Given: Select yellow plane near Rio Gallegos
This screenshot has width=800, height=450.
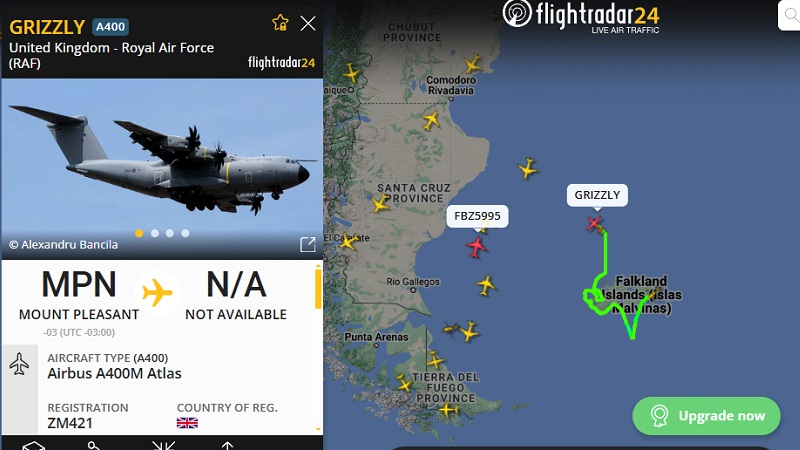Looking at the screenshot, I should coord(486,285).
